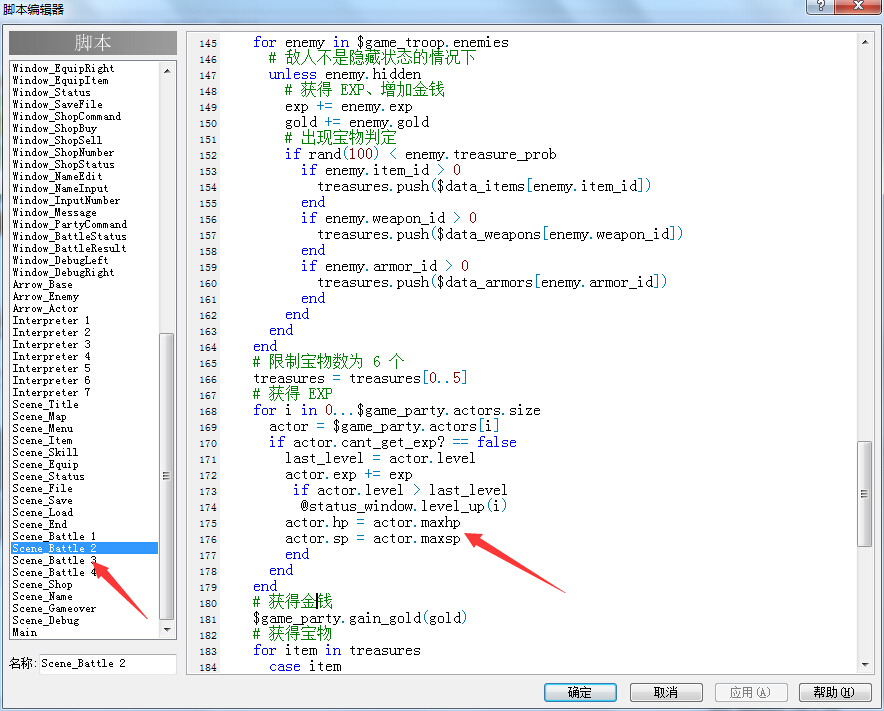The width and height of the screenshot is (884, 711).
Task: Select Scene_Menu in the script list
Action: pyautogui.click(x=43, y=429)
